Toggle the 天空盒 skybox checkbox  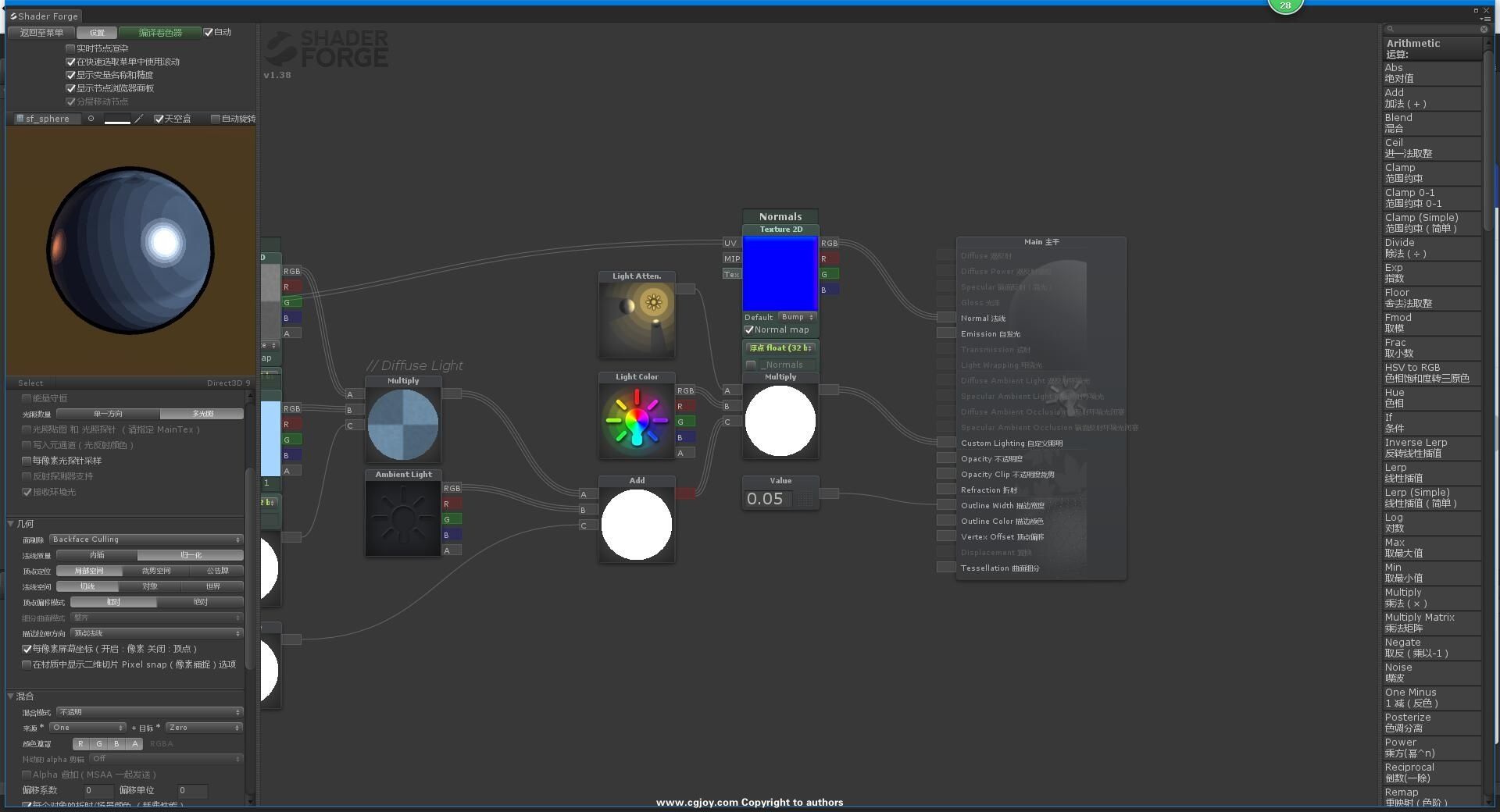pos(159,119)
